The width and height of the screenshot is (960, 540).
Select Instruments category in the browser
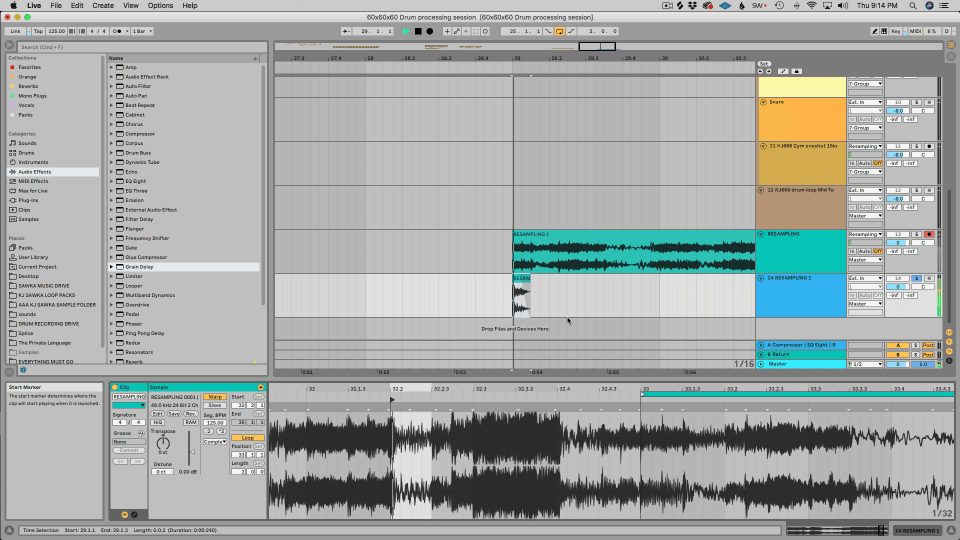click(33, 162)
